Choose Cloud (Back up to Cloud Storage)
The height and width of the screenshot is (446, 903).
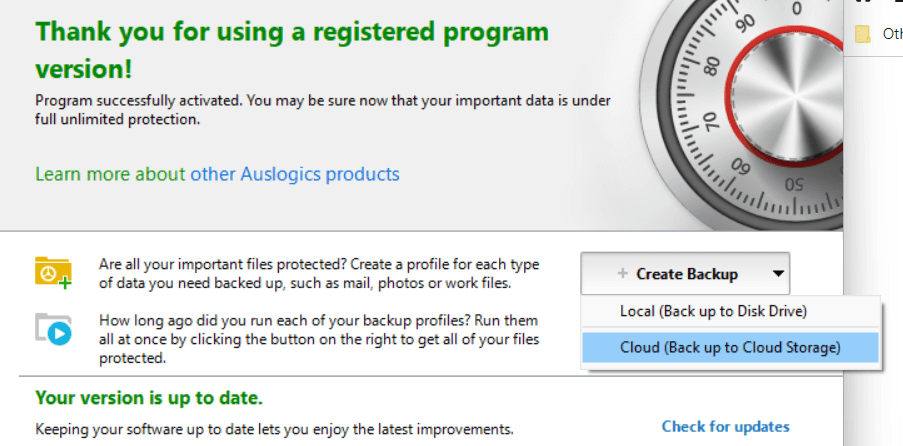[x=730, y=347]
